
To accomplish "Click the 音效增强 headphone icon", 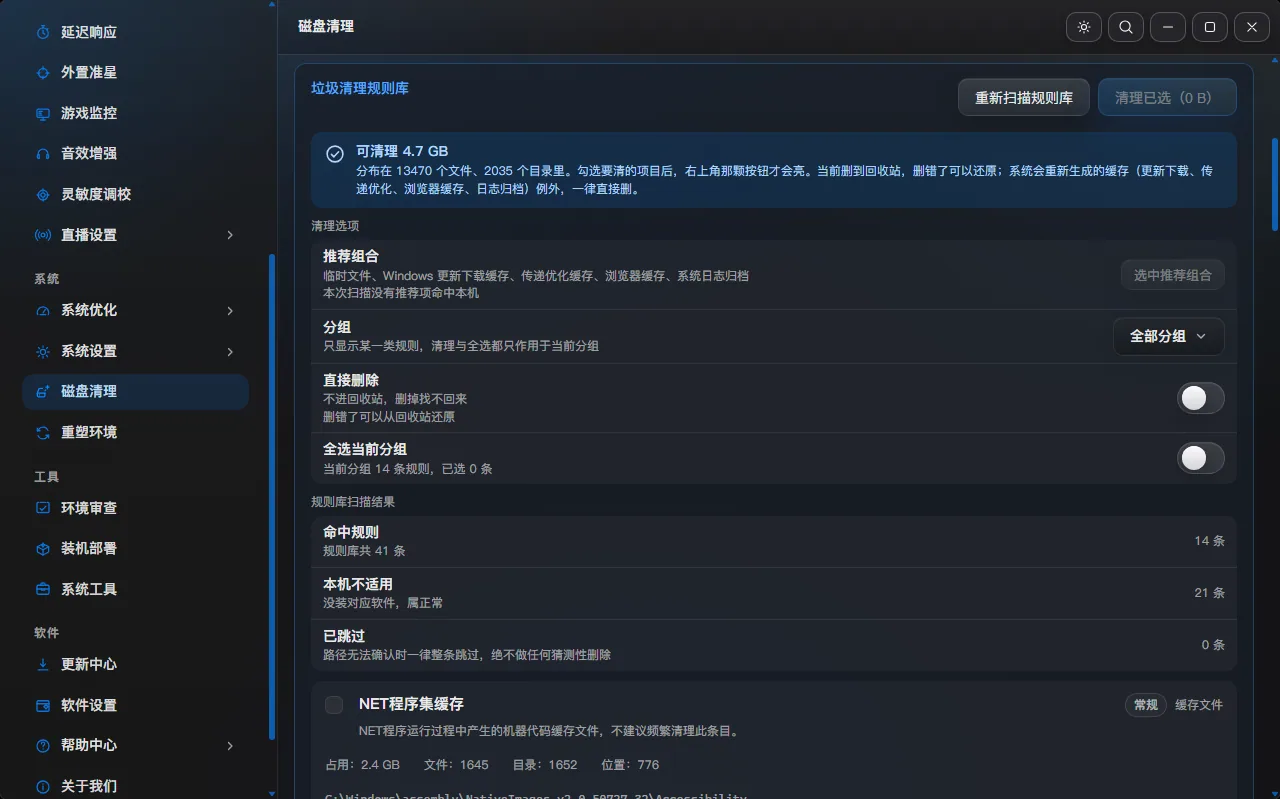I will point(43,154).
